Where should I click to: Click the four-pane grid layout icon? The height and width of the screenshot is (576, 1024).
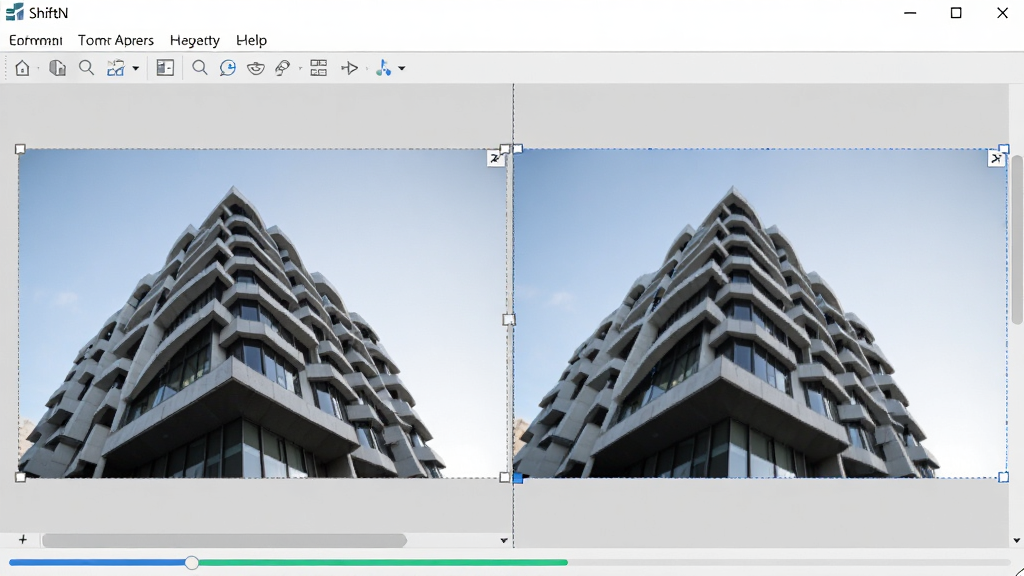[319, 68]
